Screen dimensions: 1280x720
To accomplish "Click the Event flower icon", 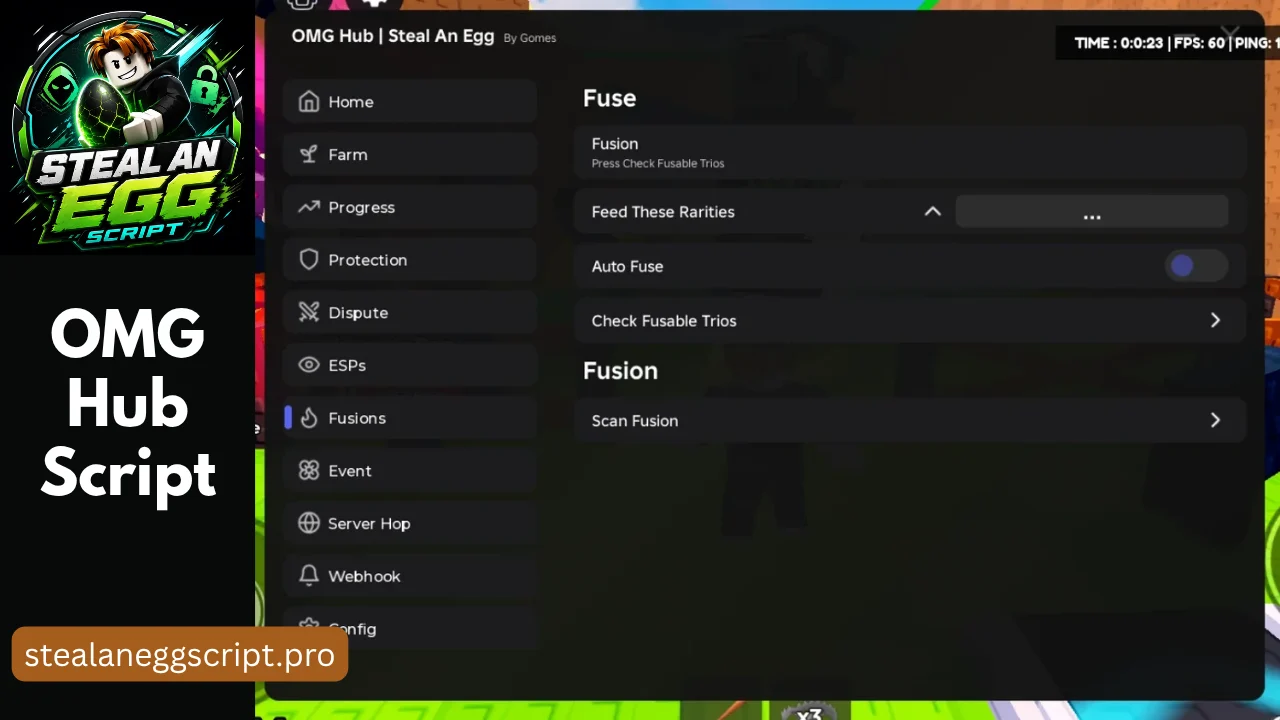I will (x=309, y=470).
